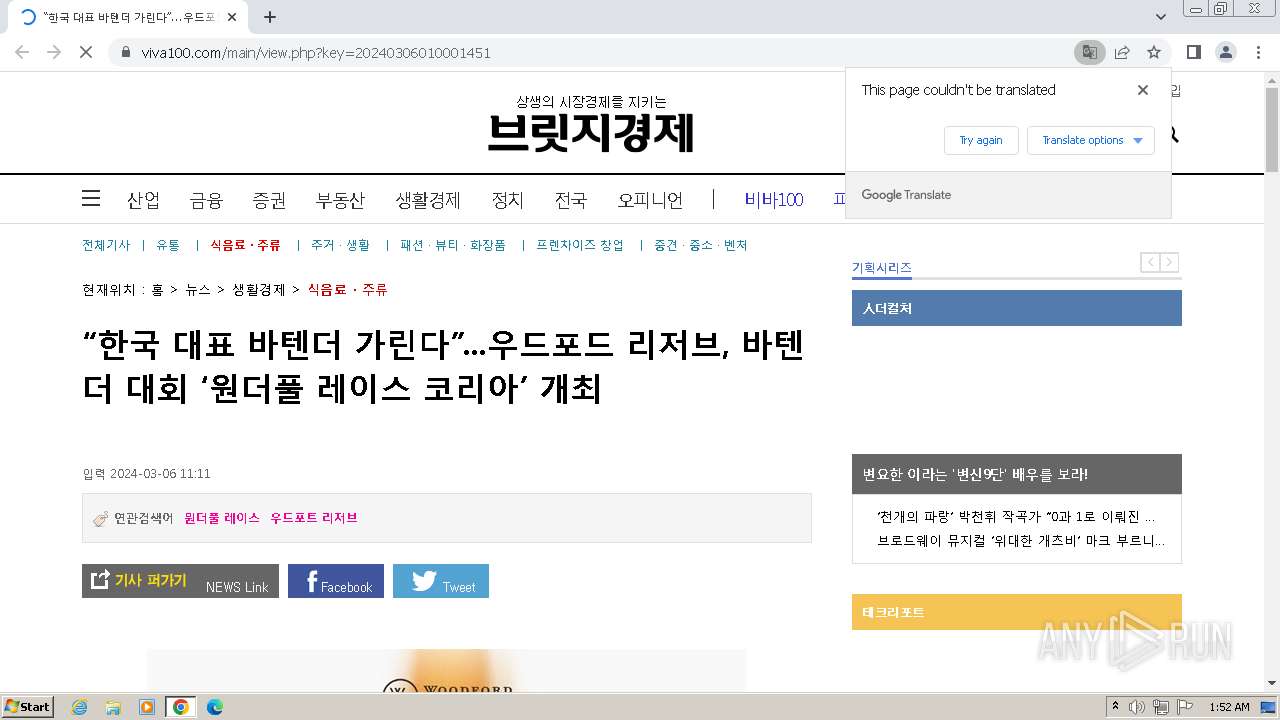Click 홈 in the breadcrumb
Image resolution: width=1280 pixels, height=720 pixels.
[x=157, y=290]
